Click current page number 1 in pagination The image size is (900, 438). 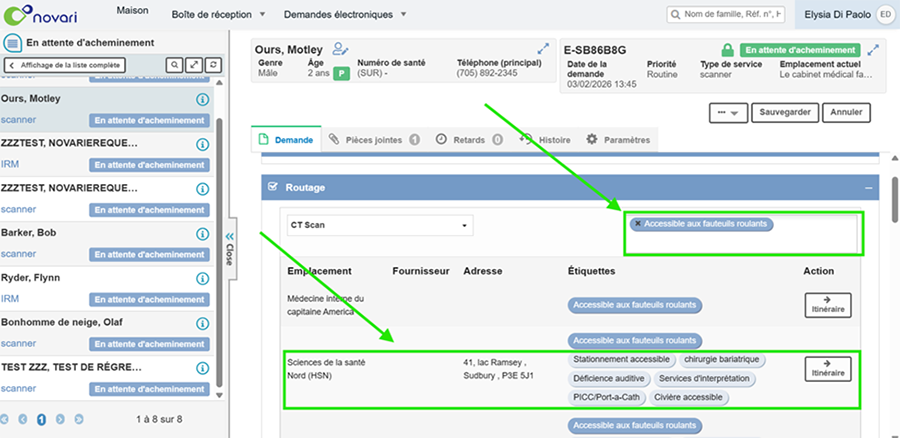pyautogui.click(x=41, y=420)
